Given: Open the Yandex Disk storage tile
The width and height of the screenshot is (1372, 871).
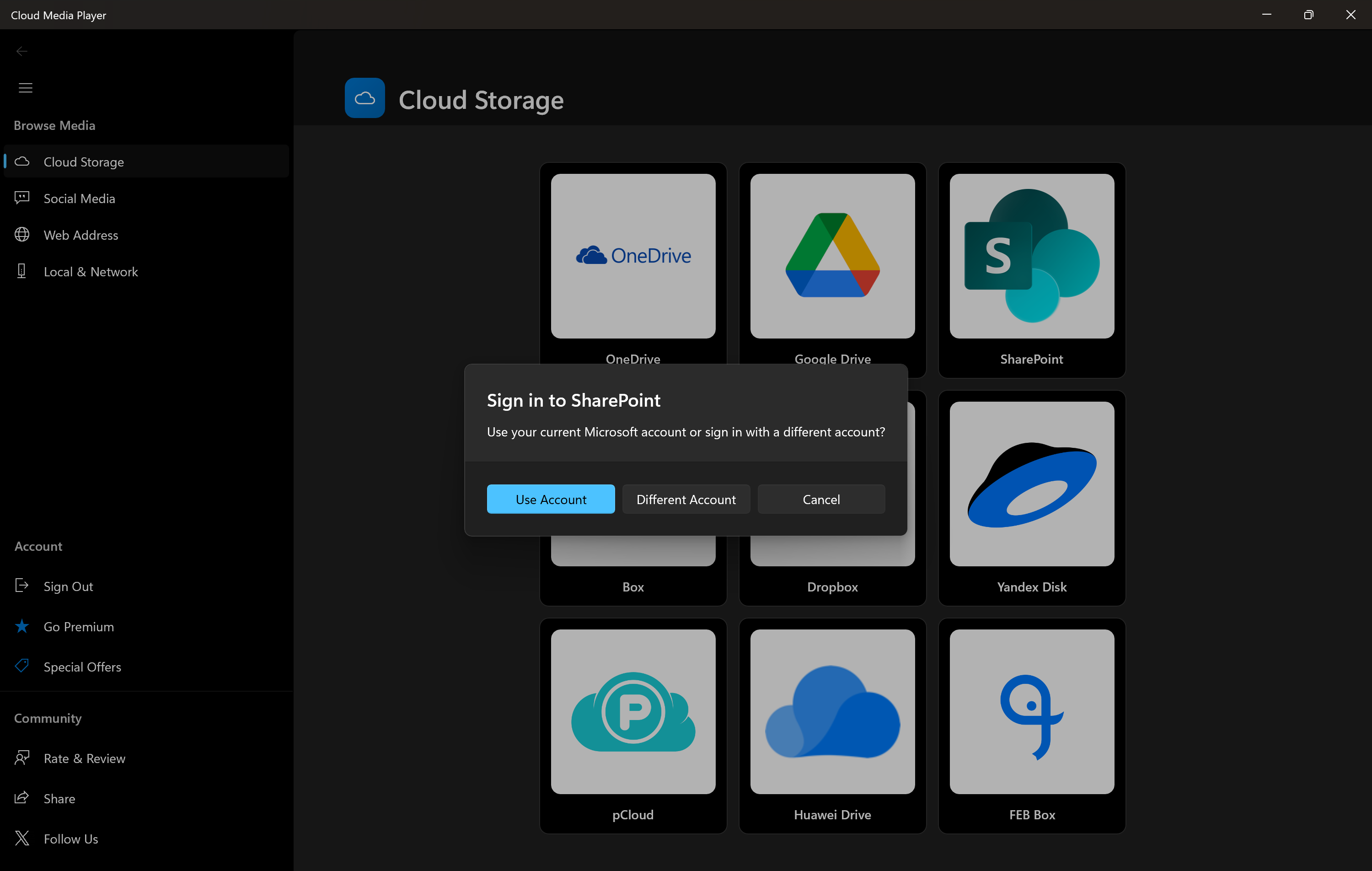Looking at the screenshot, I should (x=1032, y=498).
